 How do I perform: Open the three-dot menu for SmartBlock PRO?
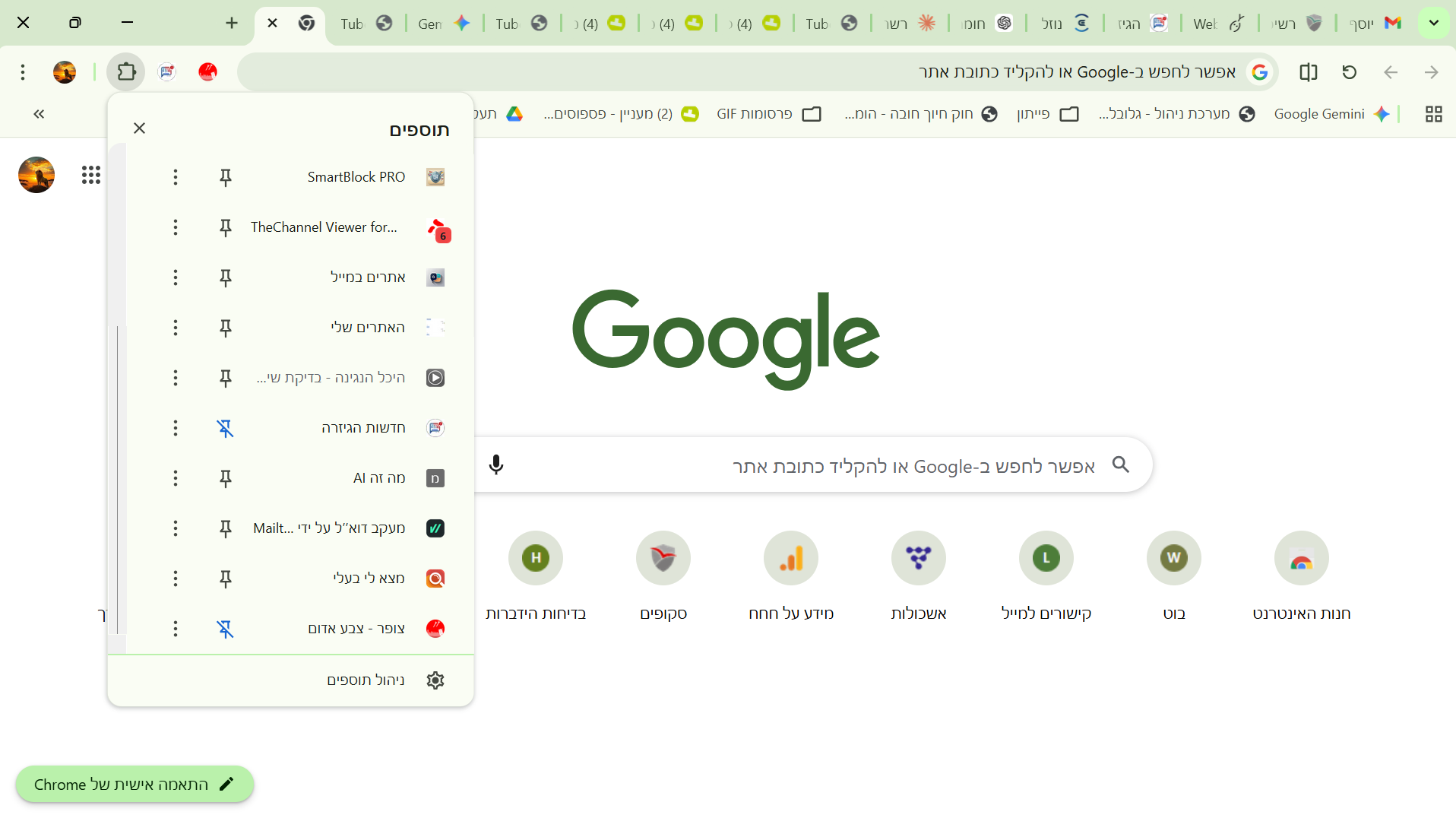(176, 176)
